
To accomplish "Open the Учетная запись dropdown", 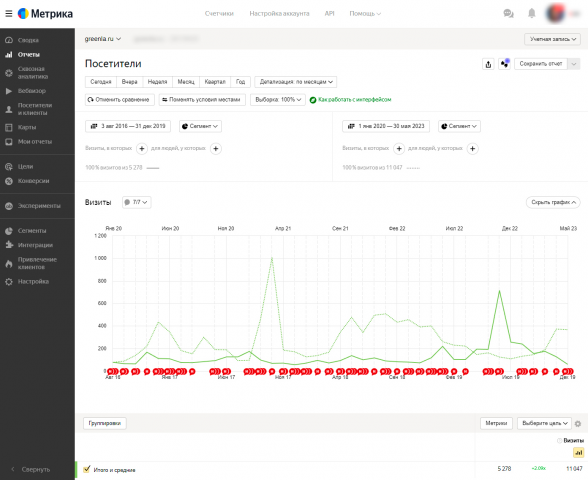I will tap(552, 39).
